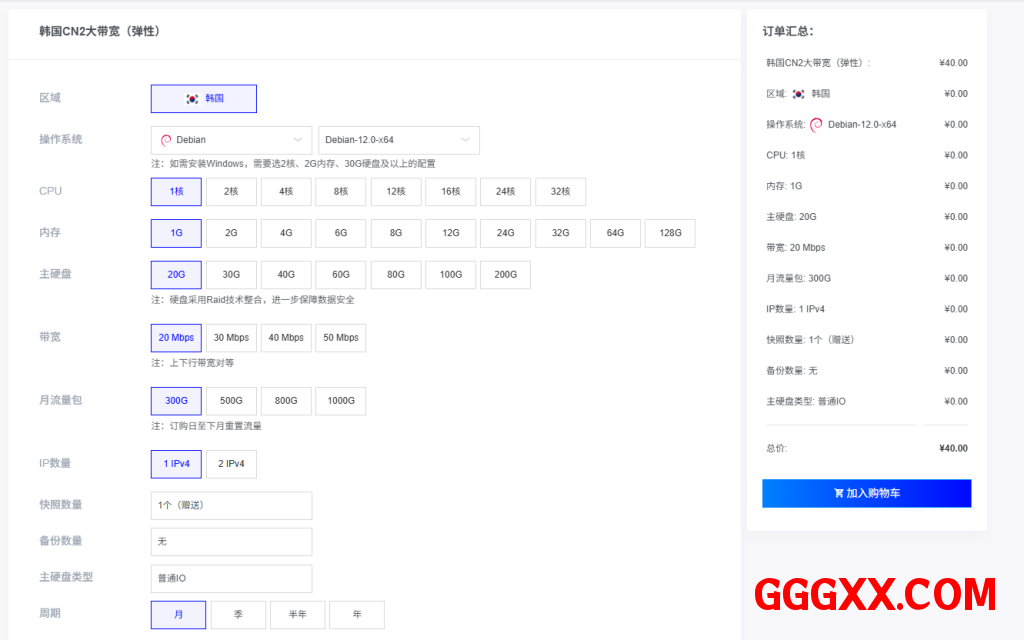Select 50 Mbps bandwidth
1024x640 pixels.
tap(341, 338)
